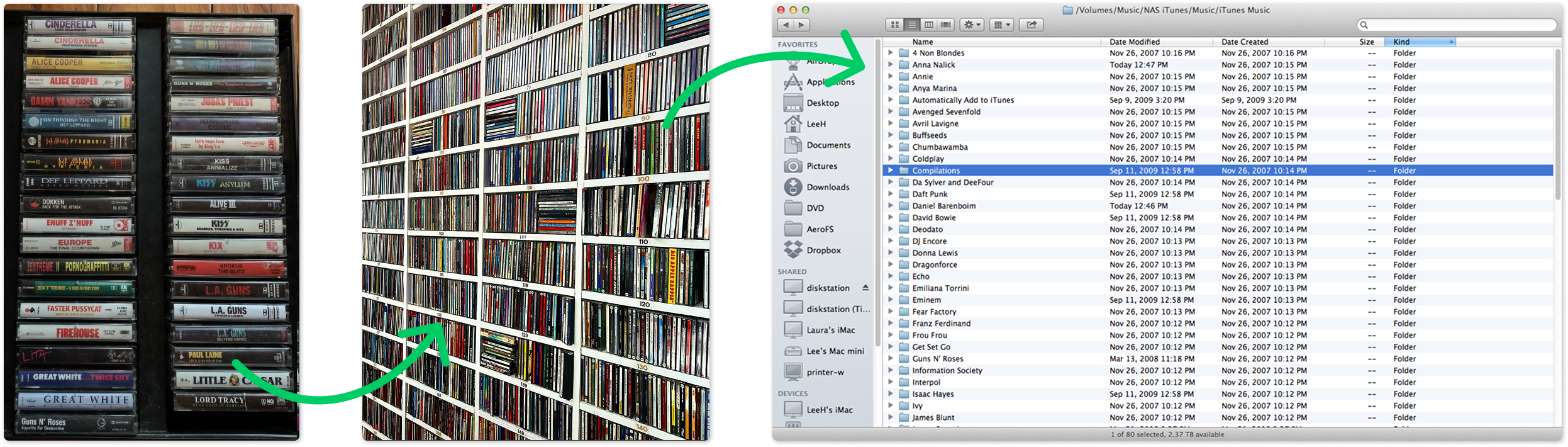Image resolution: width=1568 pixels, height=447 pixels.
Task: Click the Share button in toolbar
Action: [1031, 25]
